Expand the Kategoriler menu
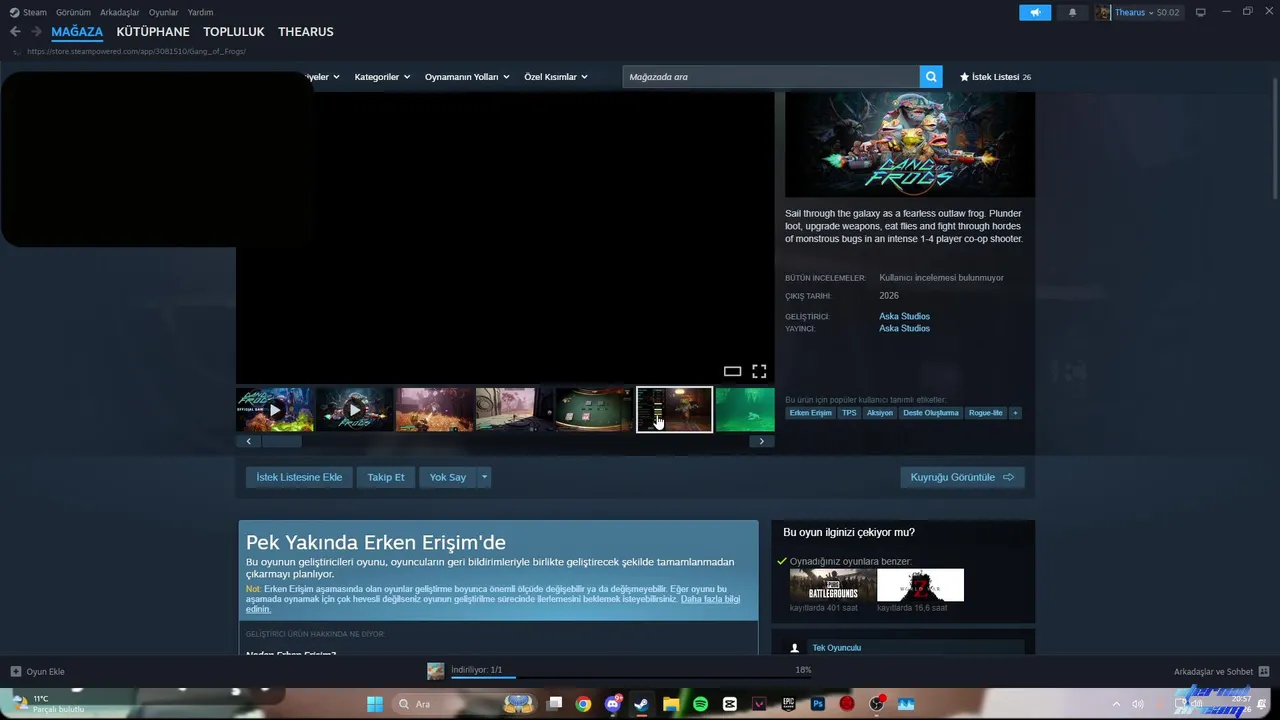The width and height of the screenshot is (1280, 720). [383, 77]
